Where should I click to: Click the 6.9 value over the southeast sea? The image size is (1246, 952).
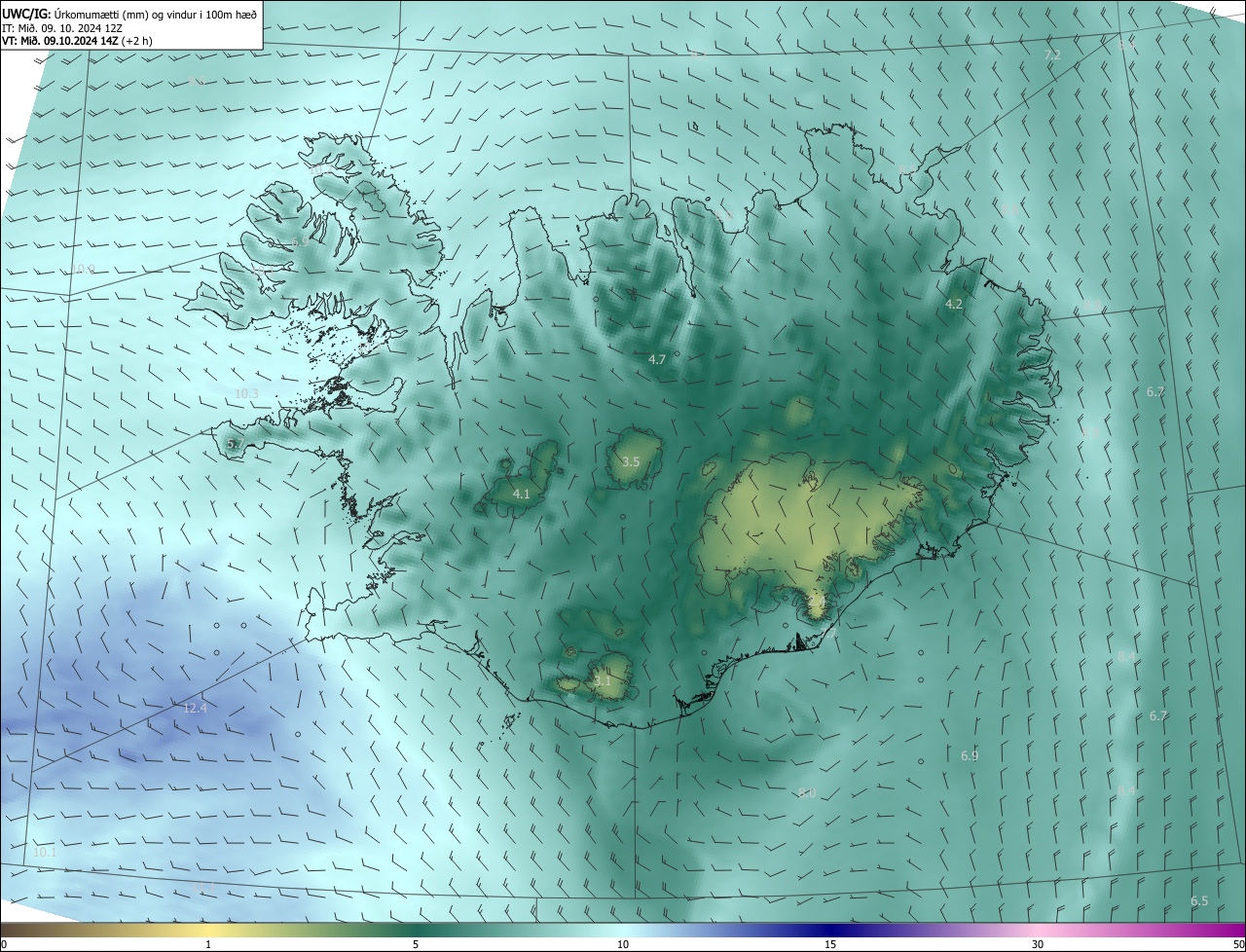click(x=970, y=755)
